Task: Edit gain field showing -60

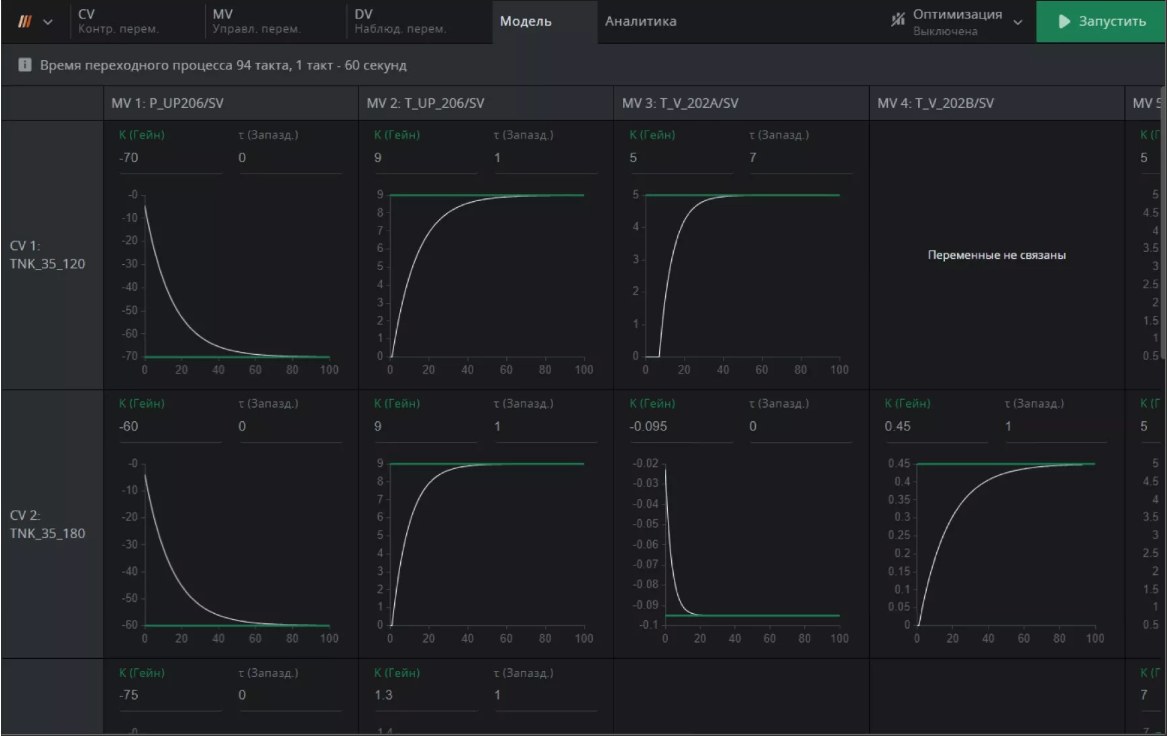Action: click(170, 427)
